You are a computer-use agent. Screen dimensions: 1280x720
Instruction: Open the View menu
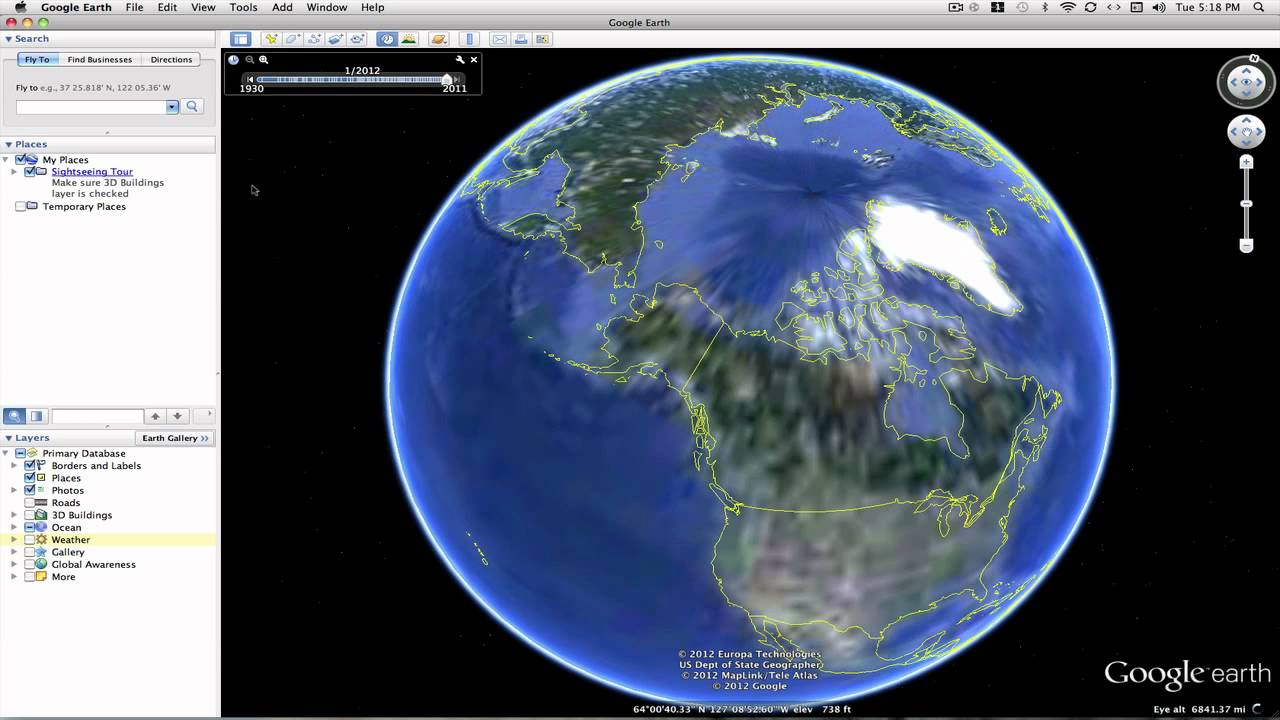pos(203,7)
